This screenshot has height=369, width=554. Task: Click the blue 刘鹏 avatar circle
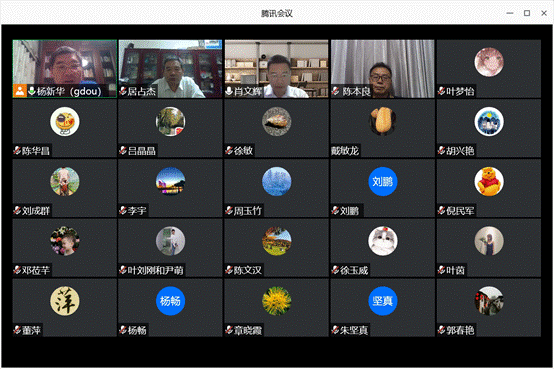(383, 182)
